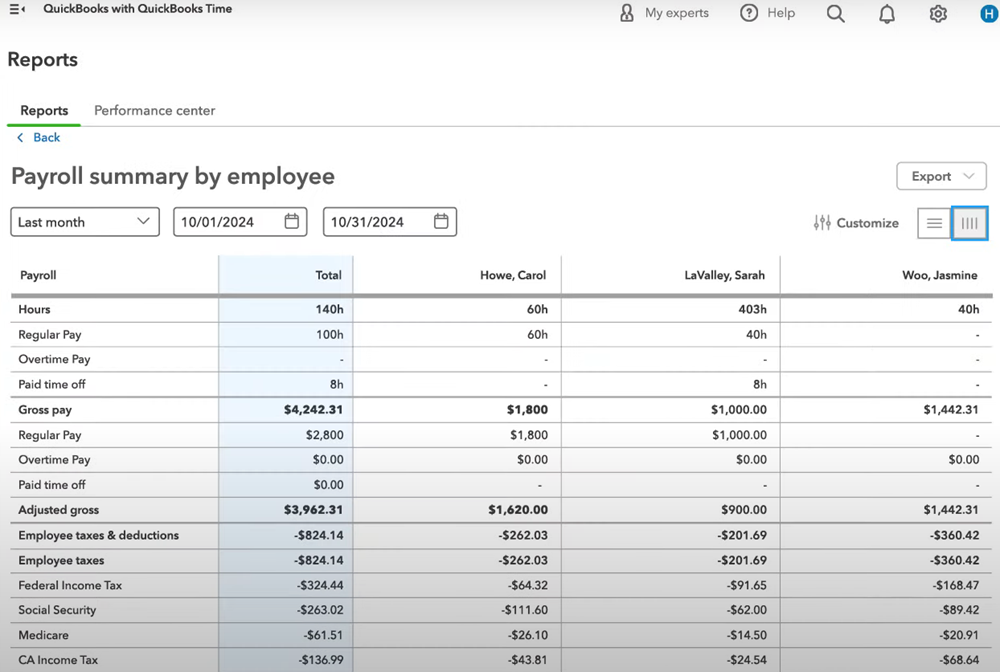Open the profile avatar menu
The image size is (1000, 672).
point(988,13)
